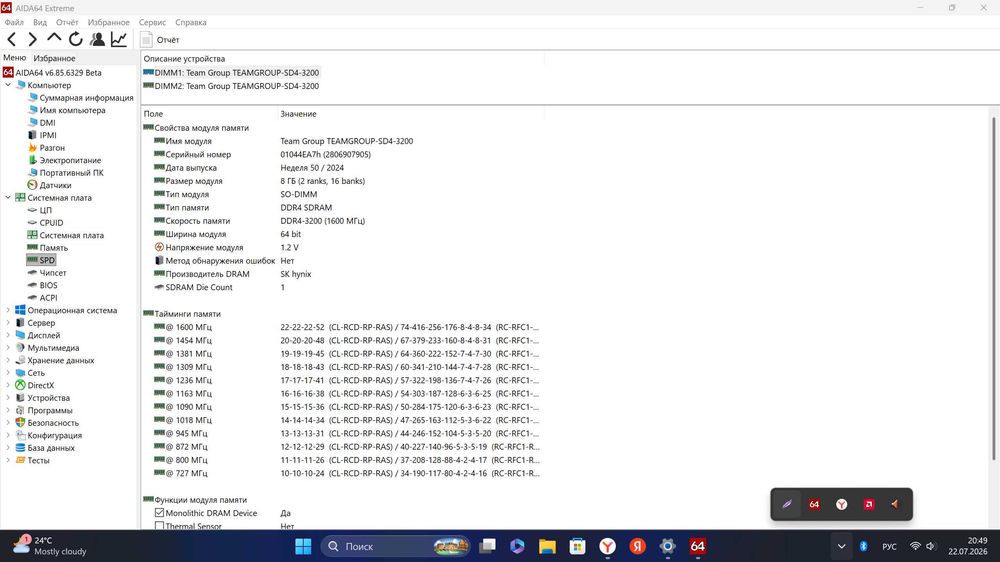Go forward with the right arrow toolbar button
This screenshot has height=562, width=1000.
pos(33,40)
